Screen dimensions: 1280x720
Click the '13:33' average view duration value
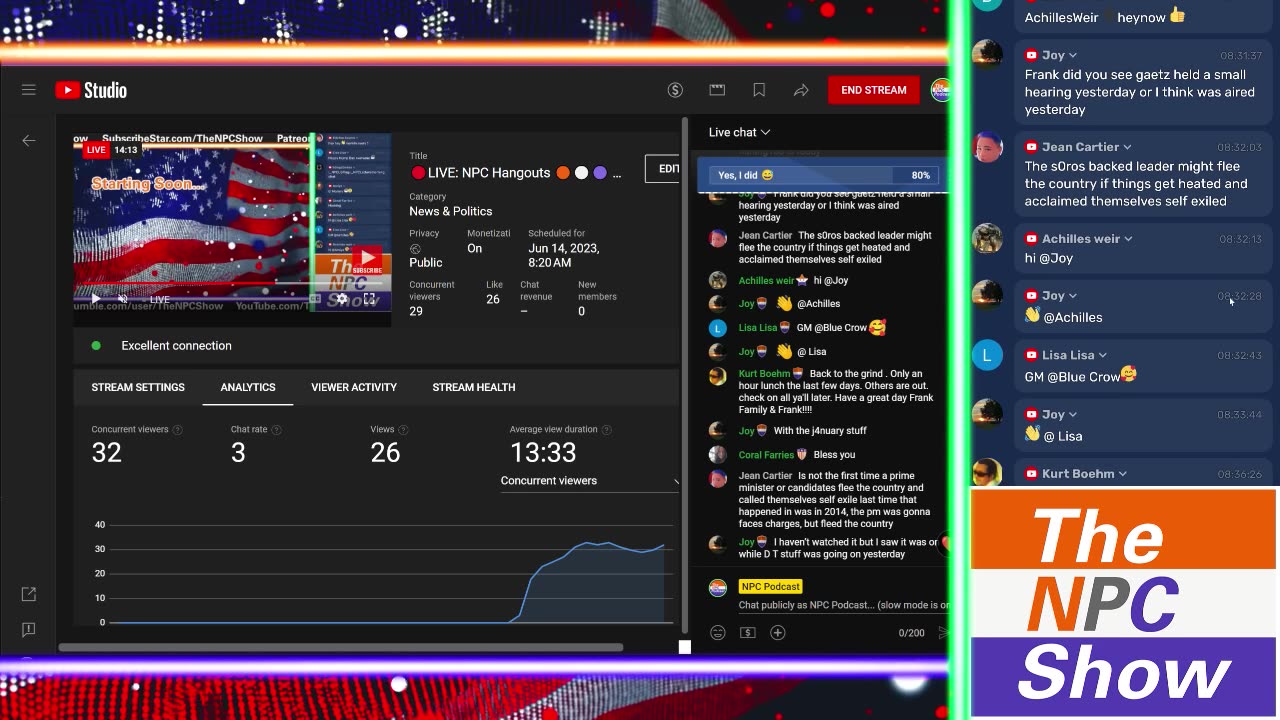pos(543,453)
